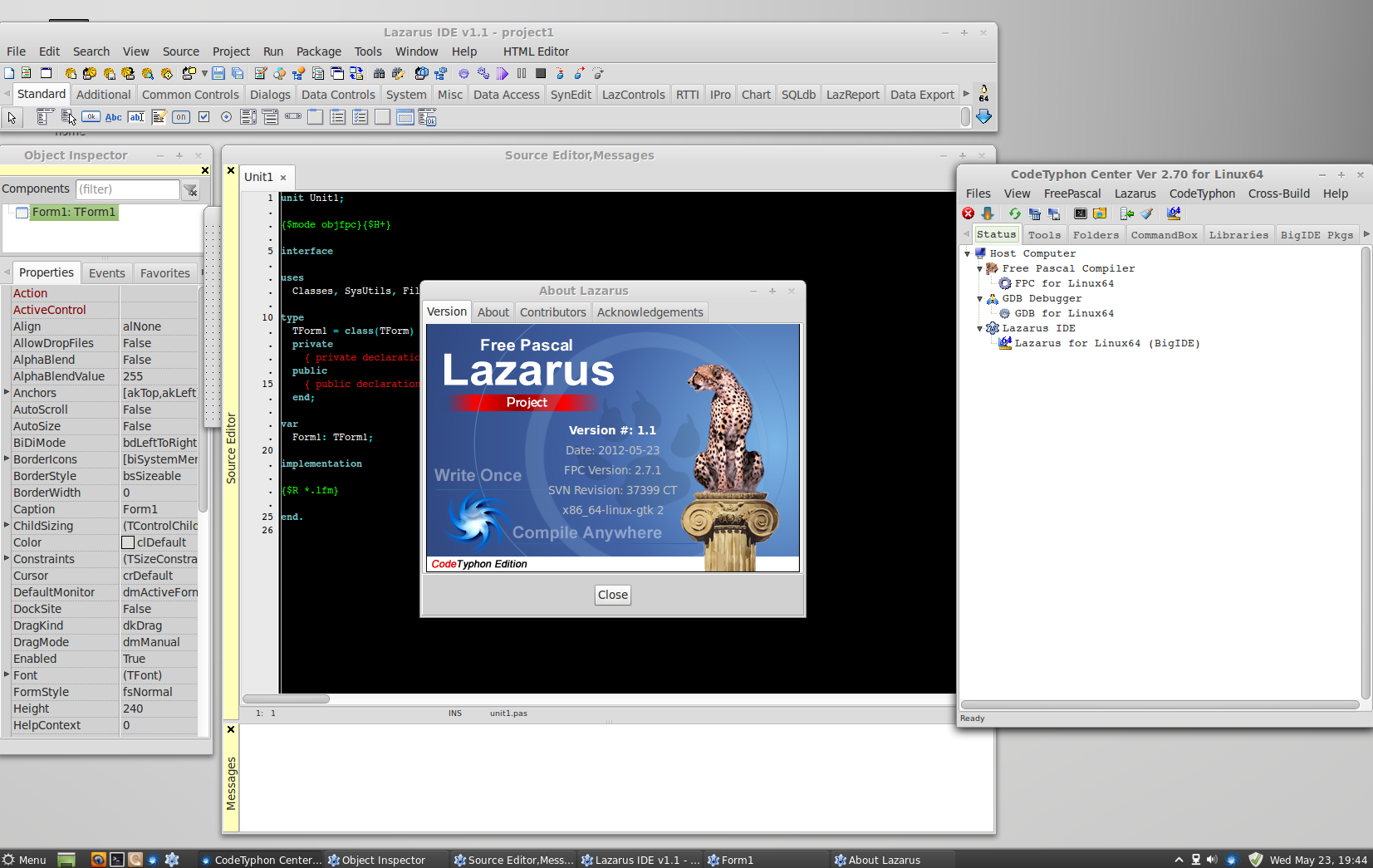Open the Menu button on taskbar
Viewport: 1373px width, 868px height.
click(x=24, y=860)
